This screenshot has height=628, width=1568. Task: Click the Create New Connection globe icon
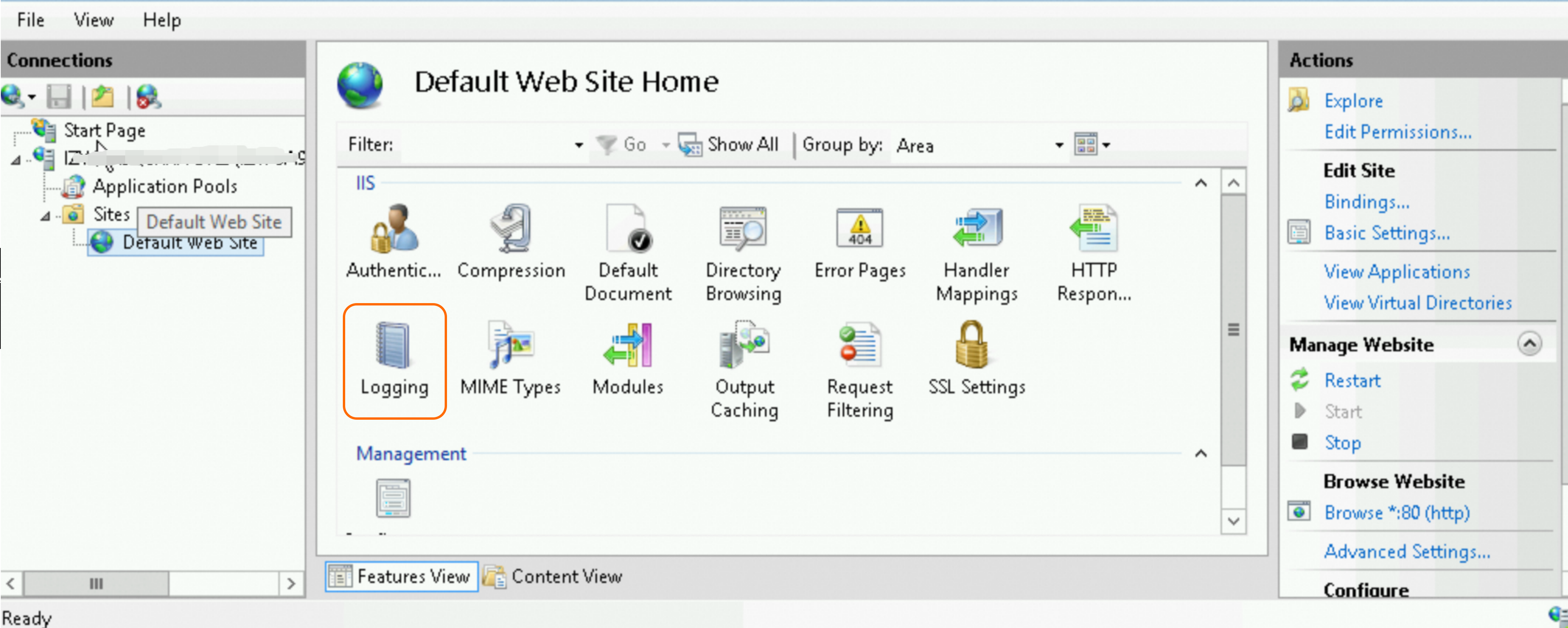point(12,96)
